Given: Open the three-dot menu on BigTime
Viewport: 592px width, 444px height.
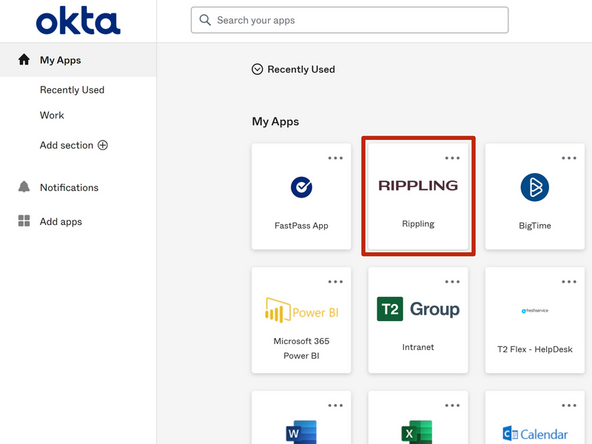Looking at the screenshot, I should click(x=569, y=158).
